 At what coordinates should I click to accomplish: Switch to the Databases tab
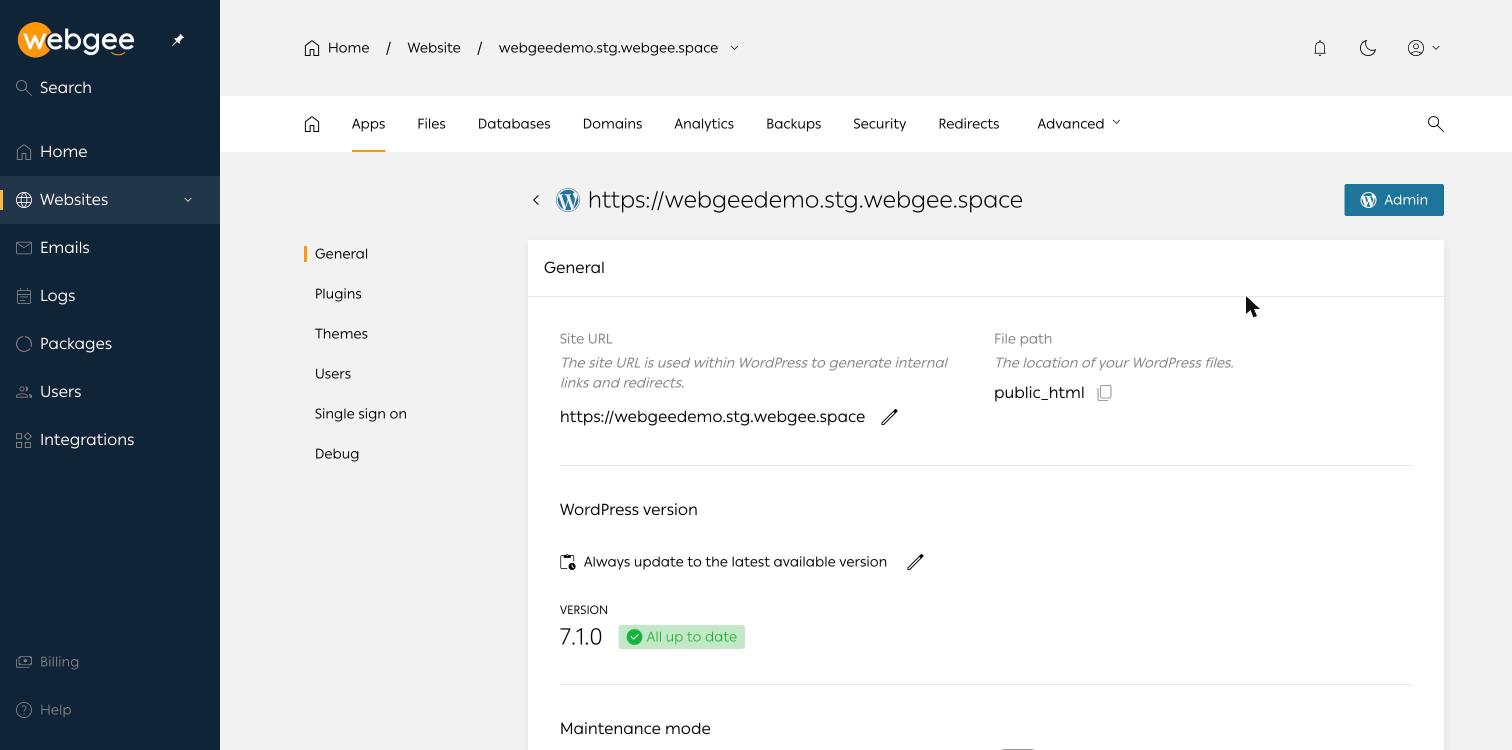pyautogui.click(x=514, y=124)
